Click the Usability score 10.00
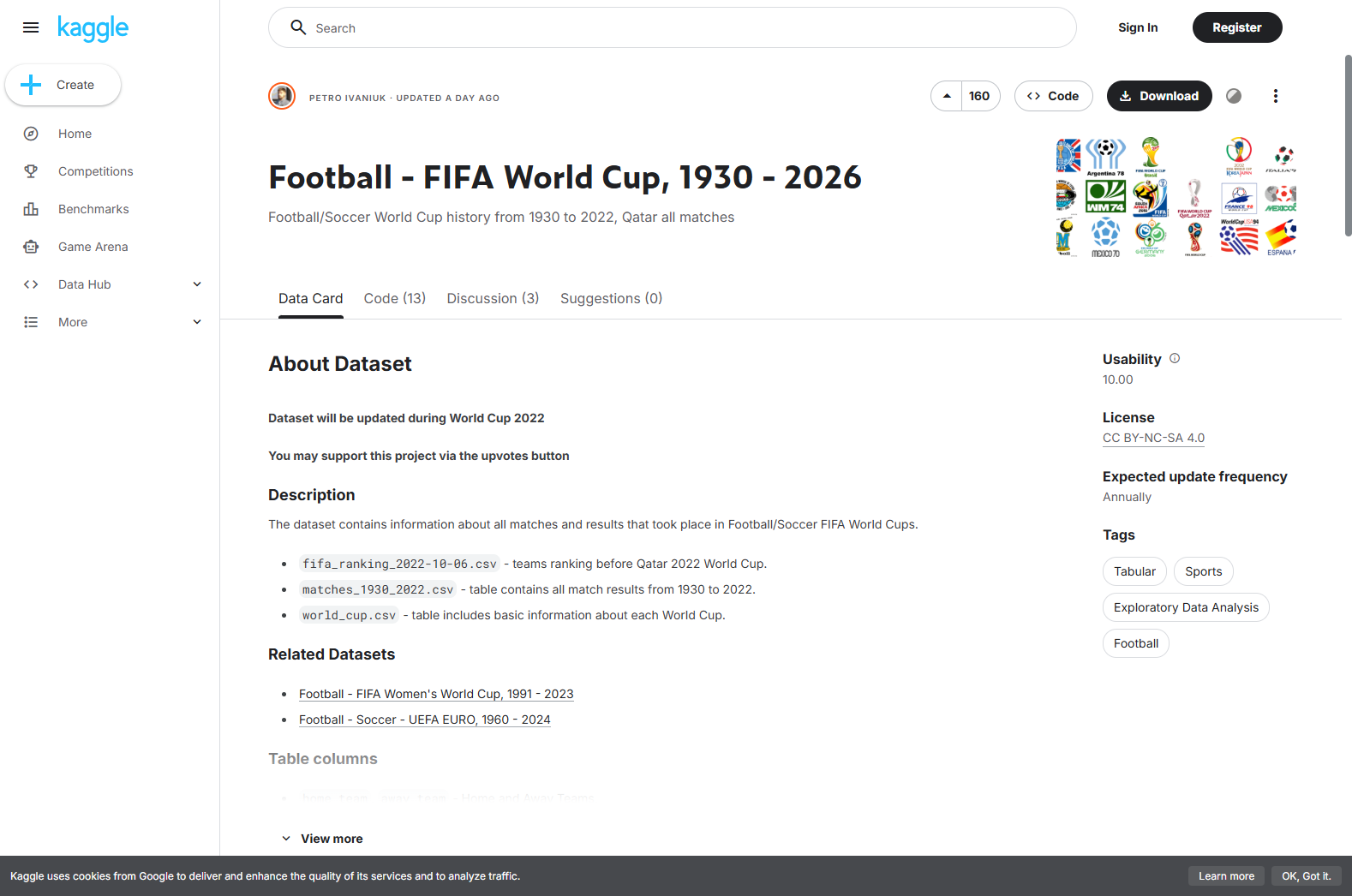1352x896 pixels. (x=1117, y=379)
